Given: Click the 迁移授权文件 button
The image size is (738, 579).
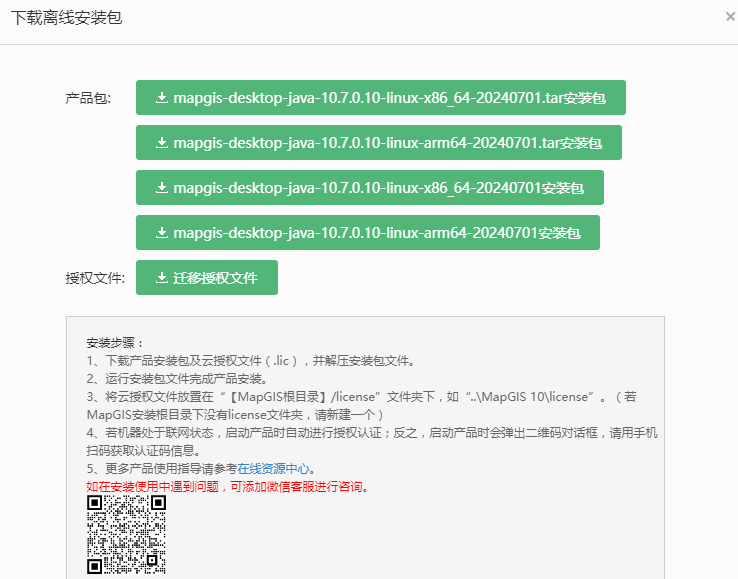Looking at the screenshot, I should [x=207, y=278].
